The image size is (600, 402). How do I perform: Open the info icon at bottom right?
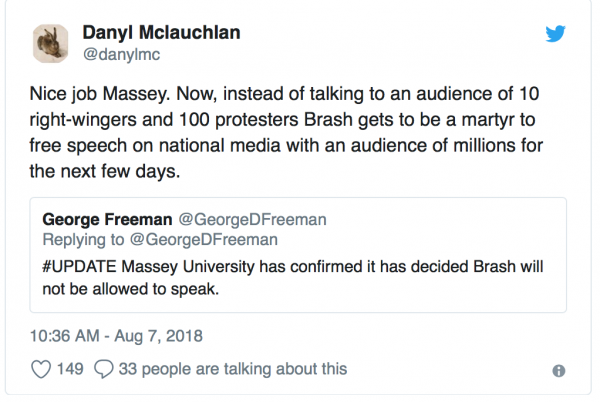tap(559, 370)
